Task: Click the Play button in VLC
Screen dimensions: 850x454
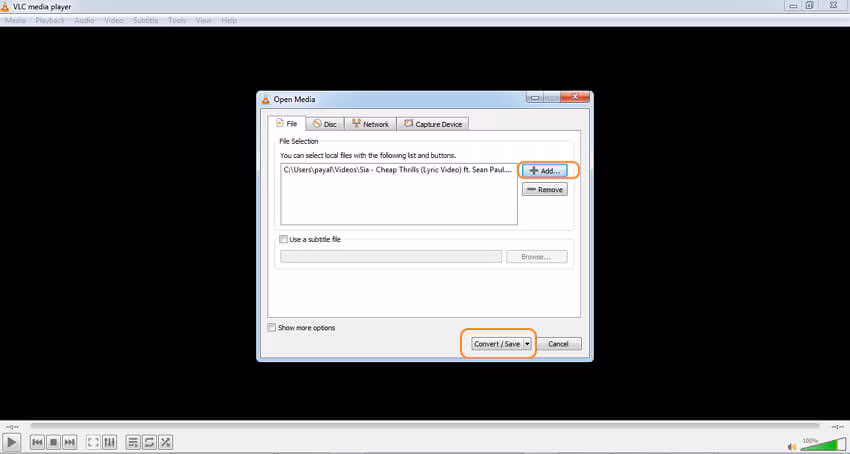Action: 12,442
